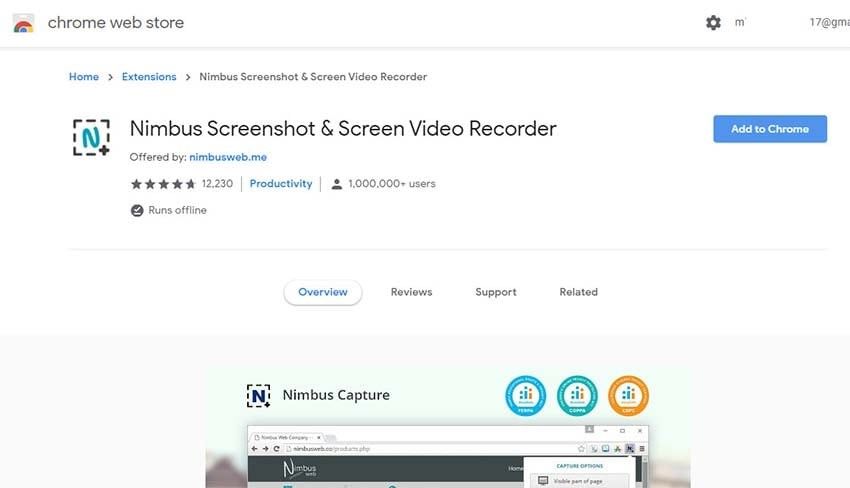Viewport: 850px width, 488px height.
Task: Open the Support tab
Action: click(x=496, y=292)
